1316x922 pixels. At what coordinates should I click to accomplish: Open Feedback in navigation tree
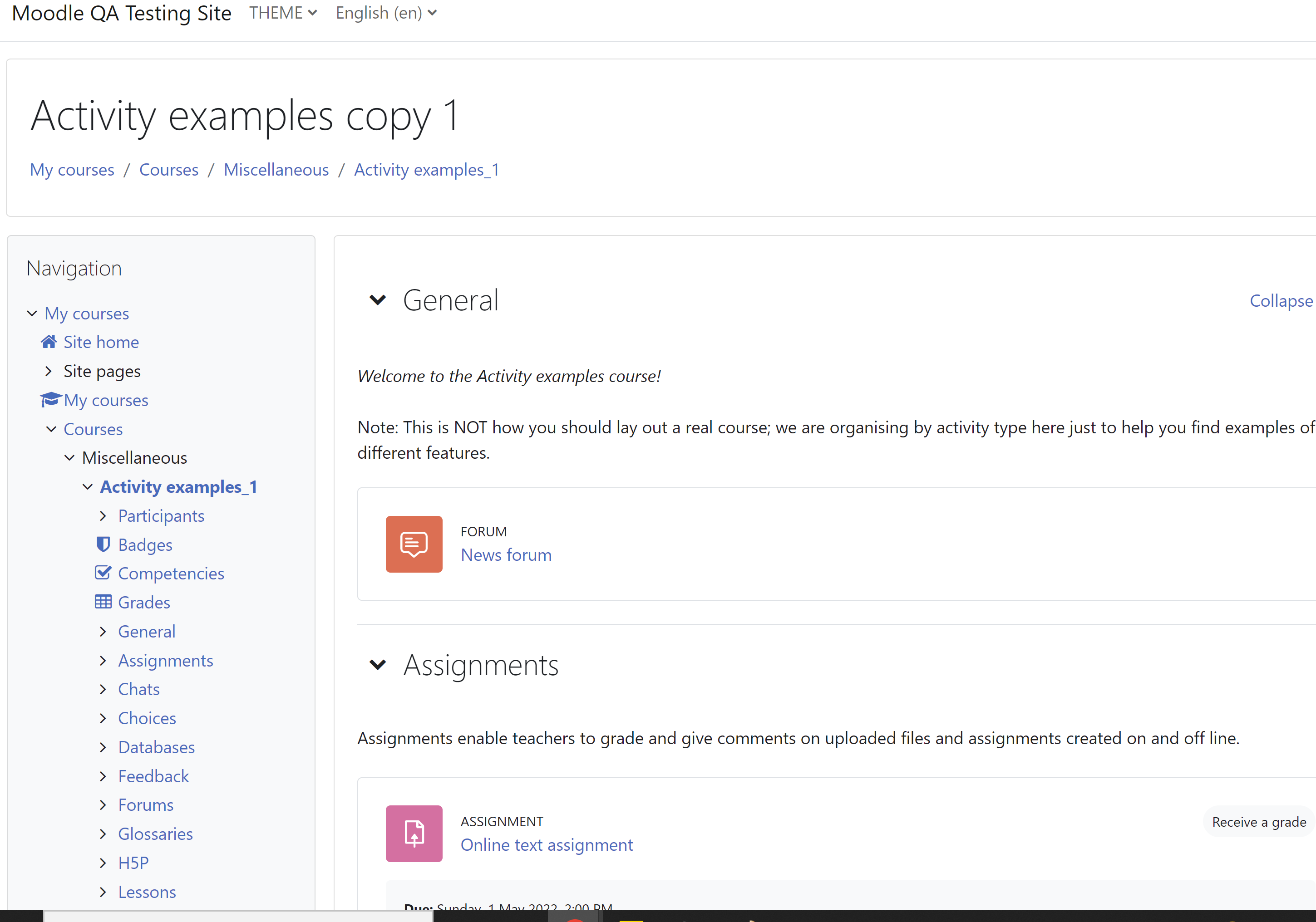(x=153, y=776)
